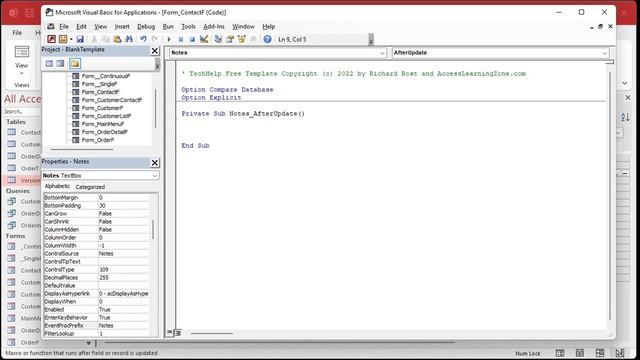Undo the last action with toolbar arrow

(x=143, y=39)
